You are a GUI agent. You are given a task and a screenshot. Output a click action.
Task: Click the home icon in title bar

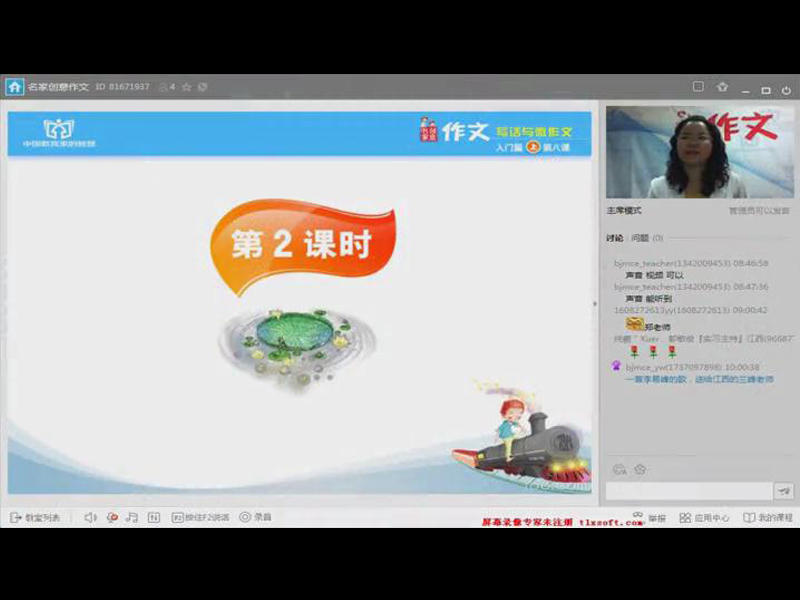click(14, 87)
